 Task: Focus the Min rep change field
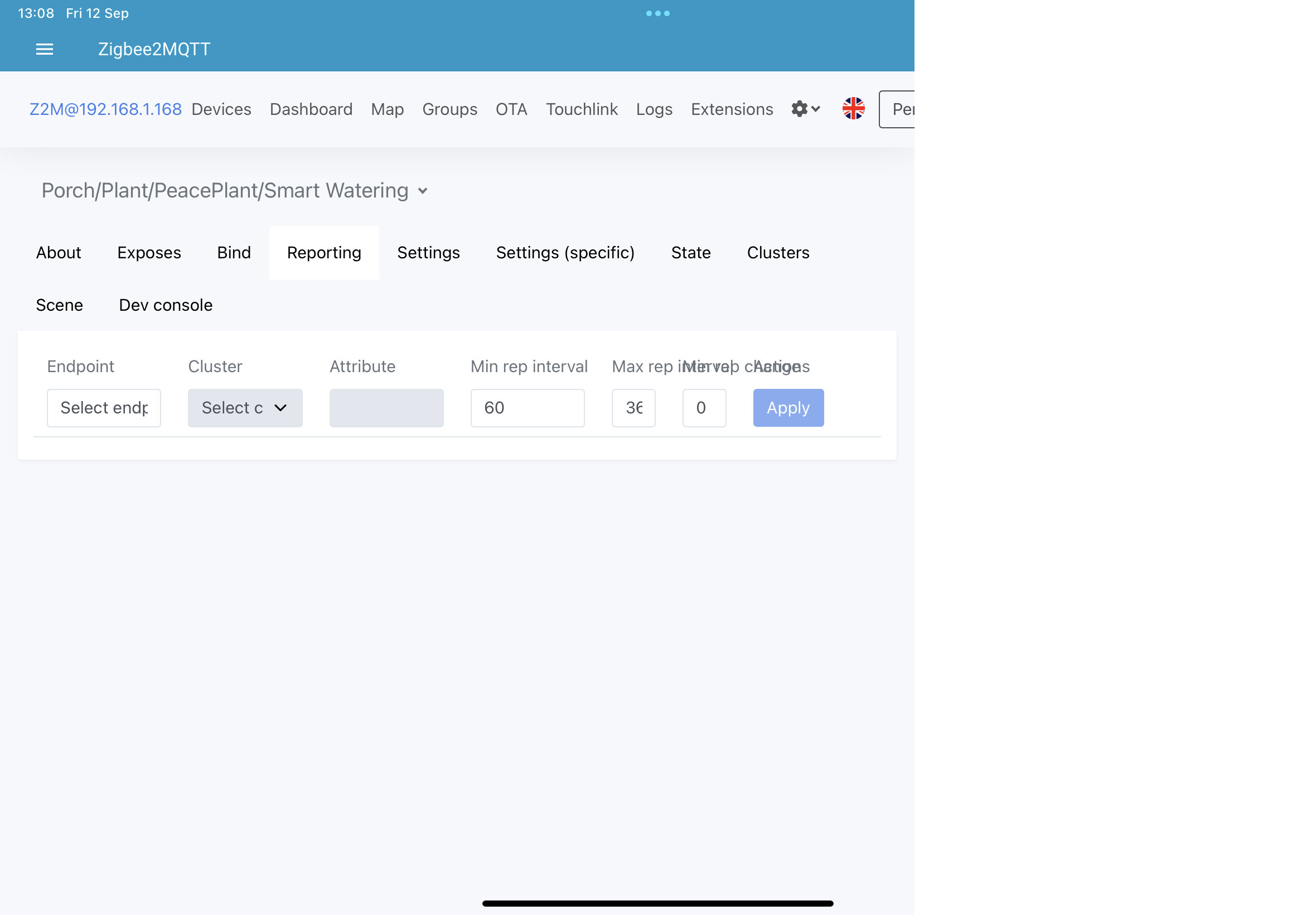[x=704, y=408]
